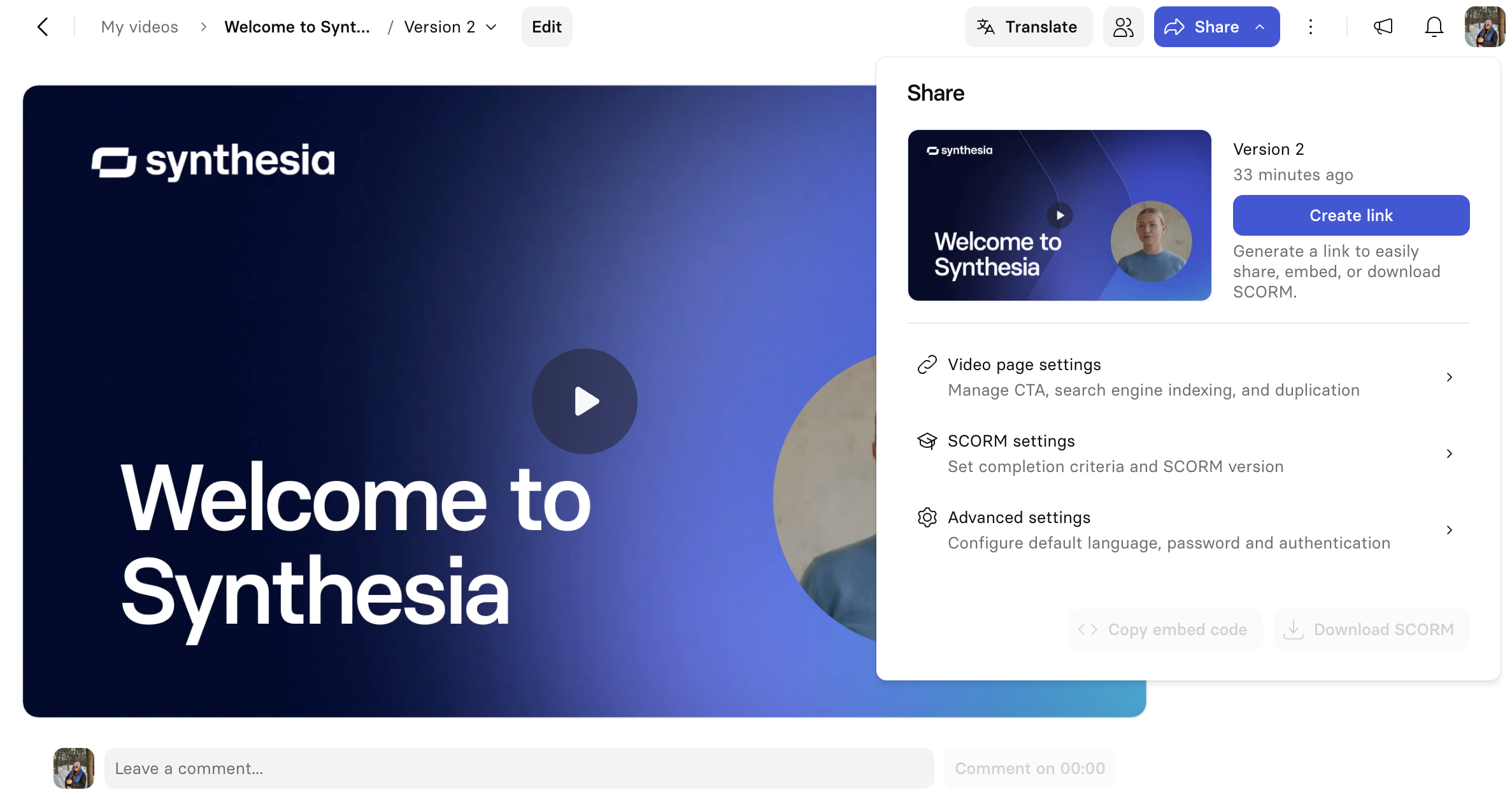Viewport: 1512px width, 804px height.
Task: Open the three-dot more options menu
Action: tap(1310, 27)
